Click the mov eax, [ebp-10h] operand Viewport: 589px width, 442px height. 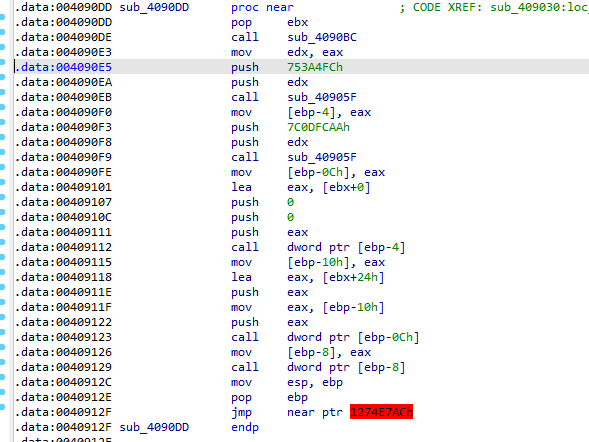(x=335, y=307)
